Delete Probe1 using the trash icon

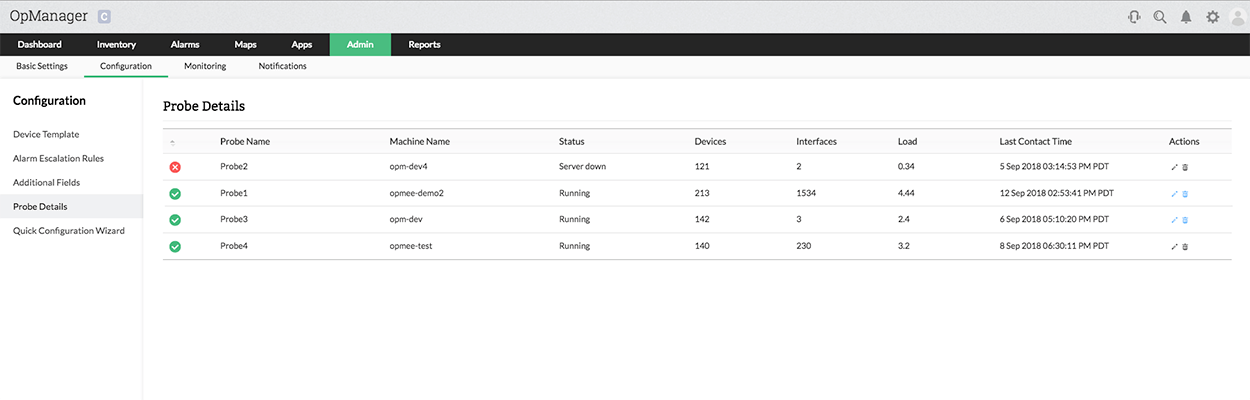[1185, 194]
